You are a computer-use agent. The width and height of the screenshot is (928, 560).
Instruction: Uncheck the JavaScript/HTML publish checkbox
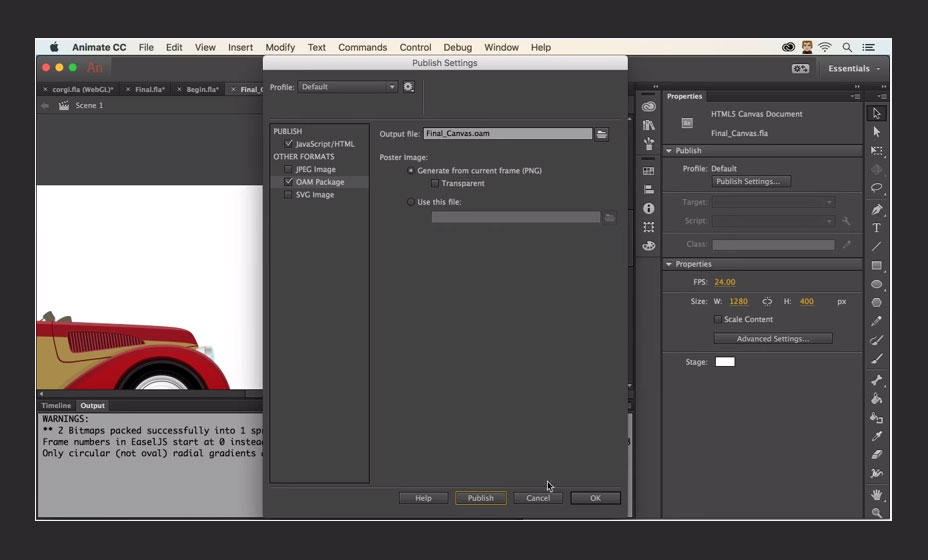(288, 144)
